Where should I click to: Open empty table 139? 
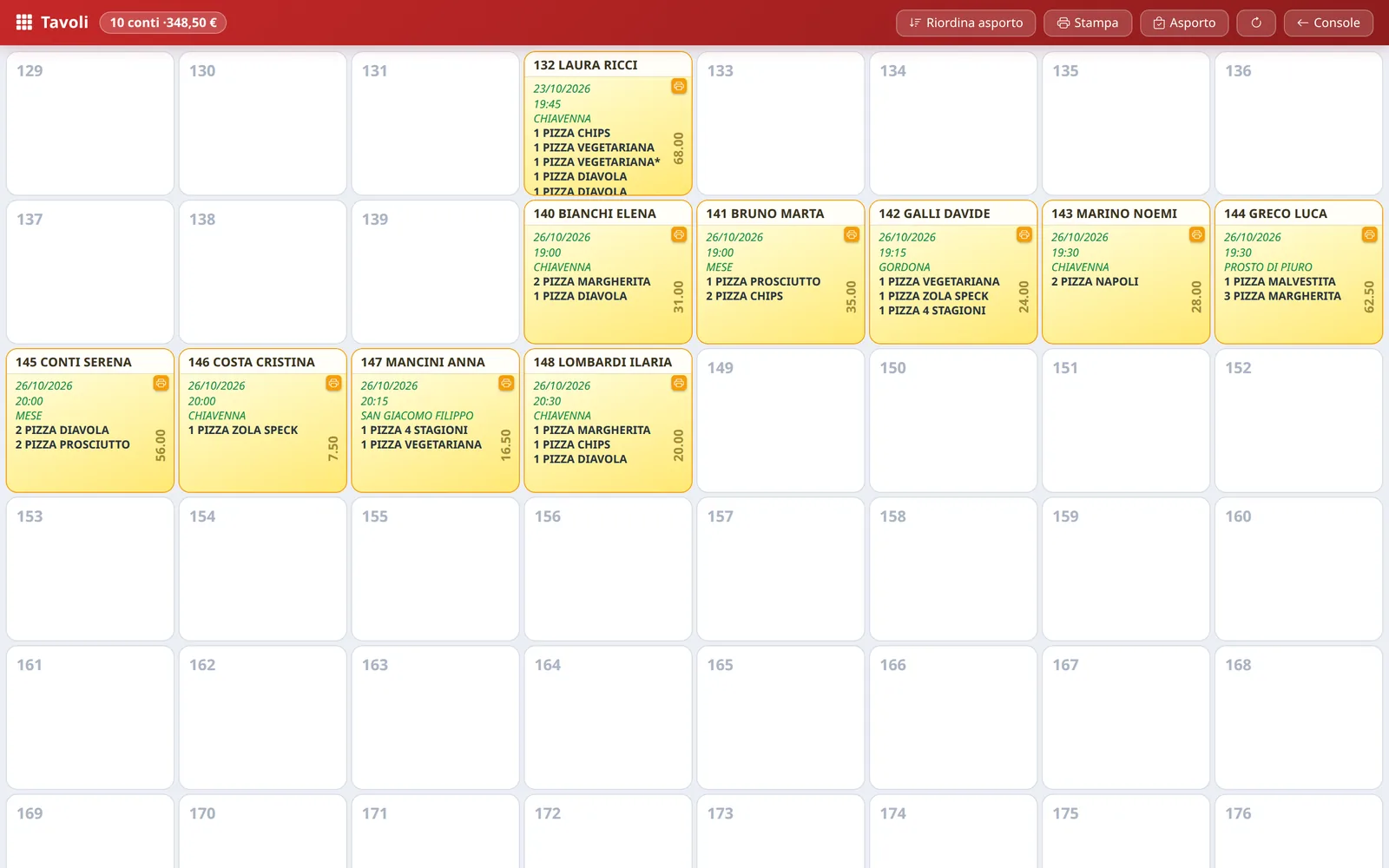(435, 272)
